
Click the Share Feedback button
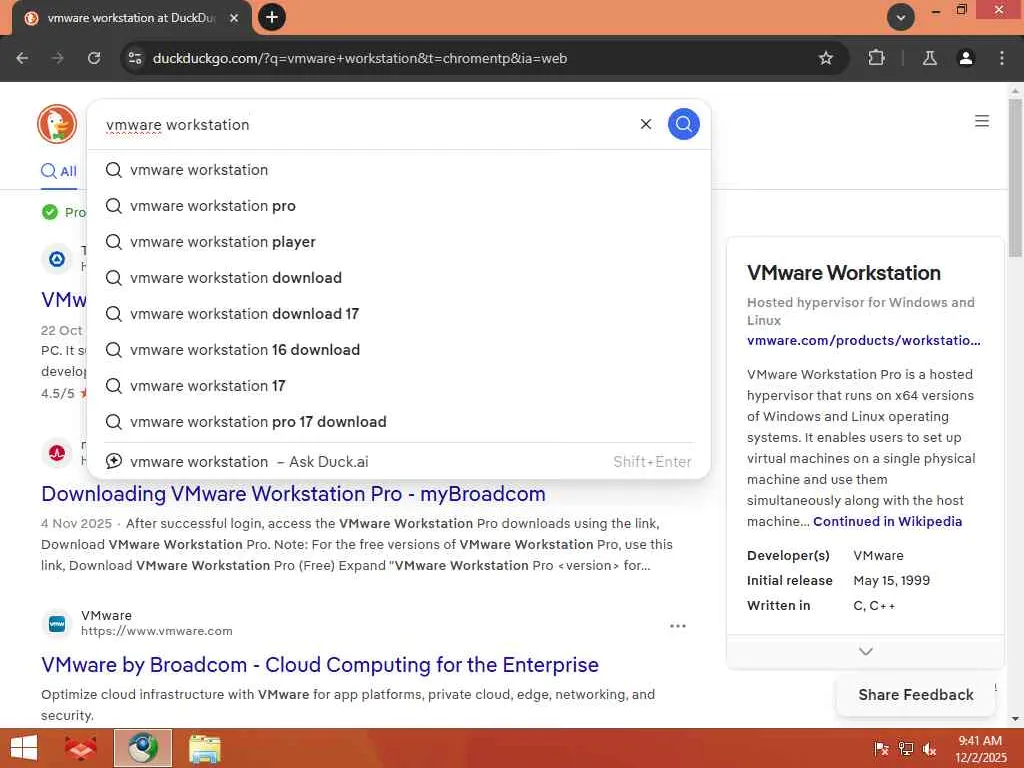916,695
